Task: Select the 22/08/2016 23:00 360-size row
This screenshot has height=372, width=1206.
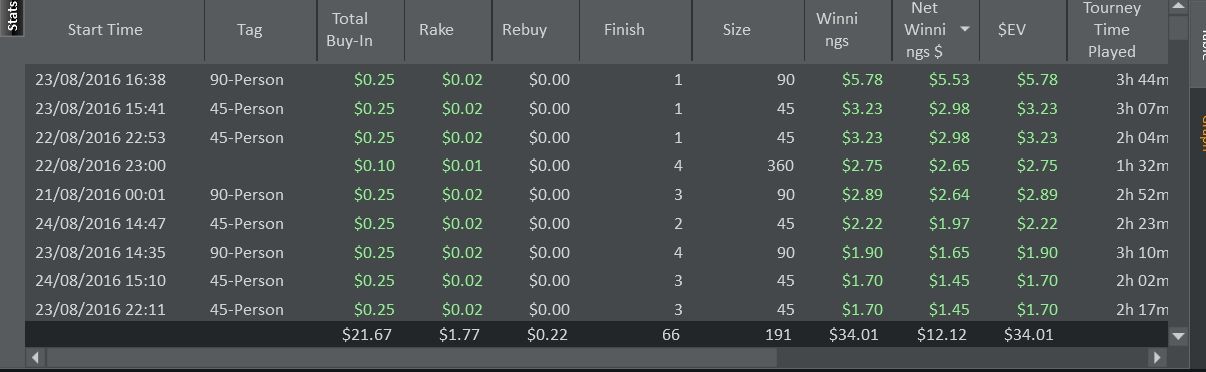Action: pyautogui.click(x=596, y=166)
